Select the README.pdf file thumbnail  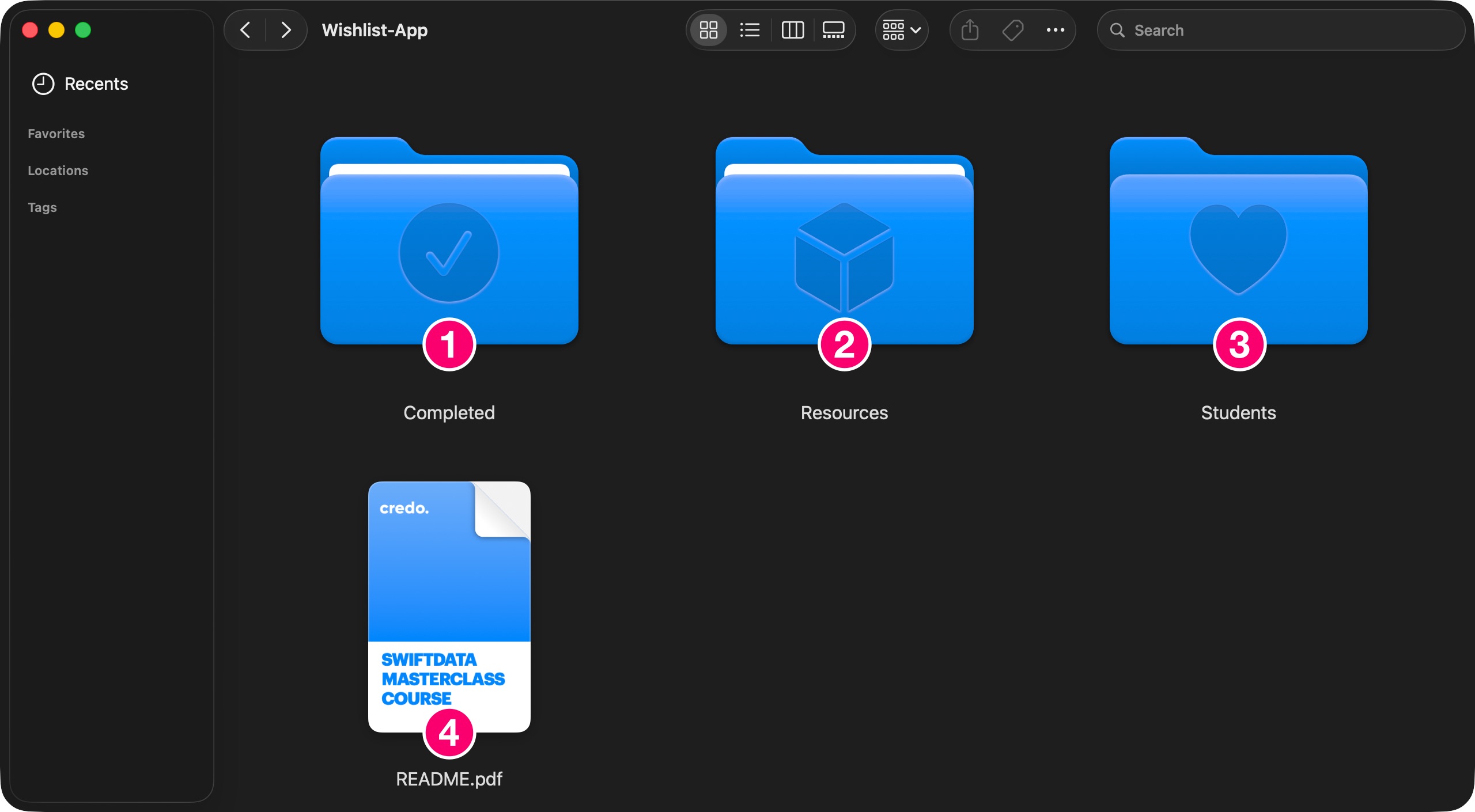pos(449,605)
